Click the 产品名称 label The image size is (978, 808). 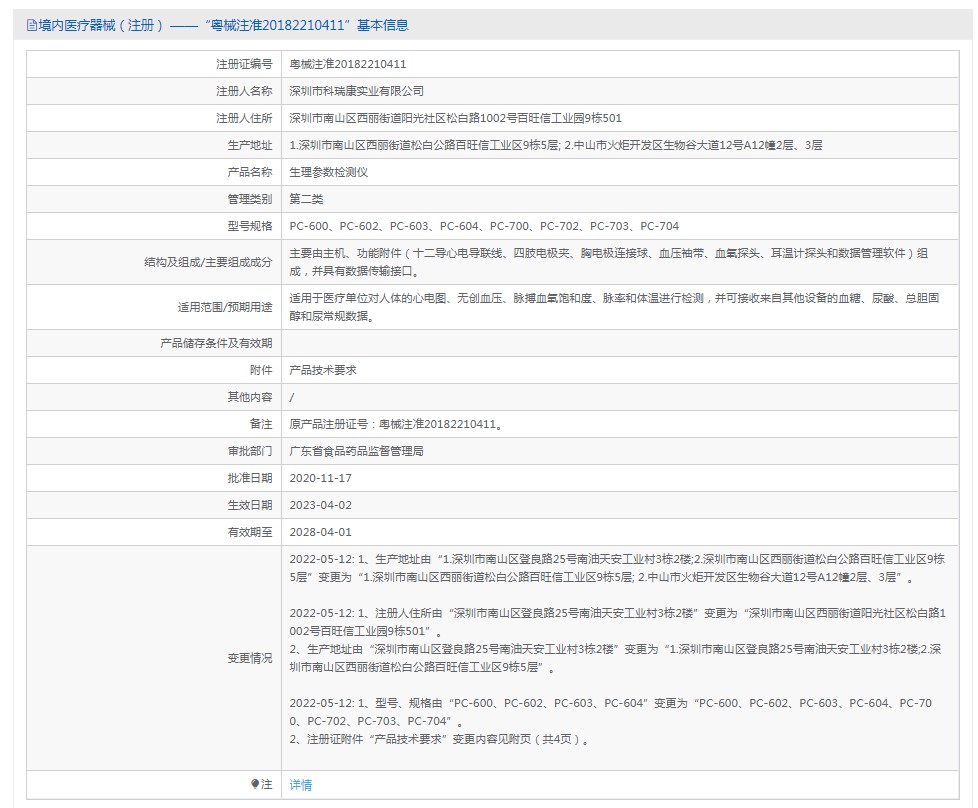click(x=249, y=172)
